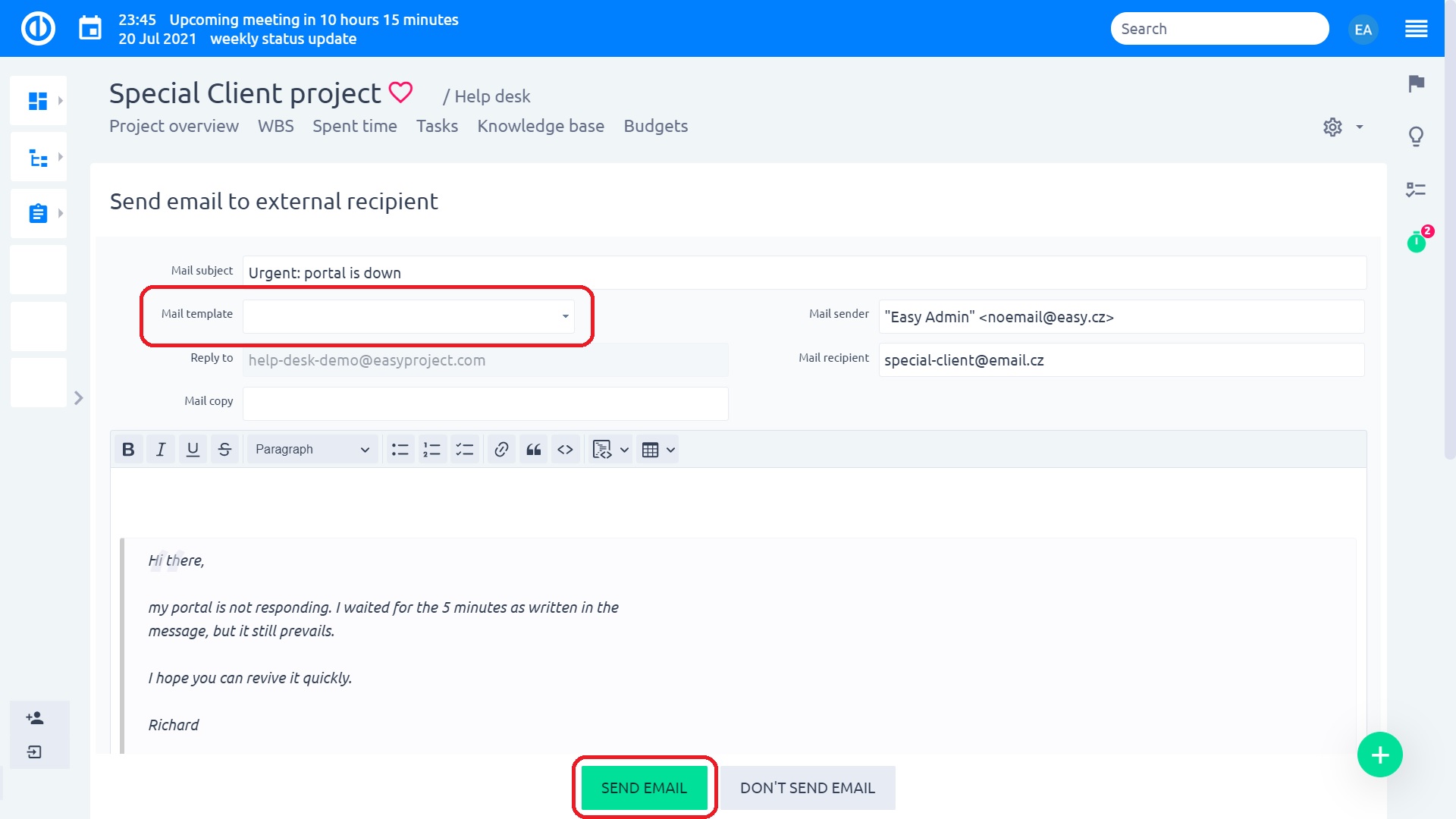The width and height of the screenshot is (1456, 819).
Task: Click the SEND EMAIL button
Action: click(644, 787)
